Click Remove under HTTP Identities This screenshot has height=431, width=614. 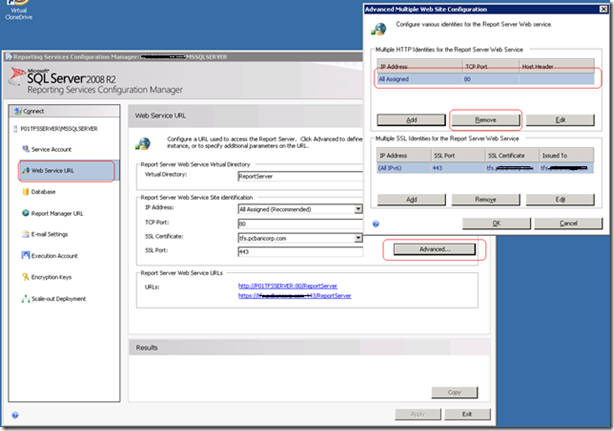486,120
